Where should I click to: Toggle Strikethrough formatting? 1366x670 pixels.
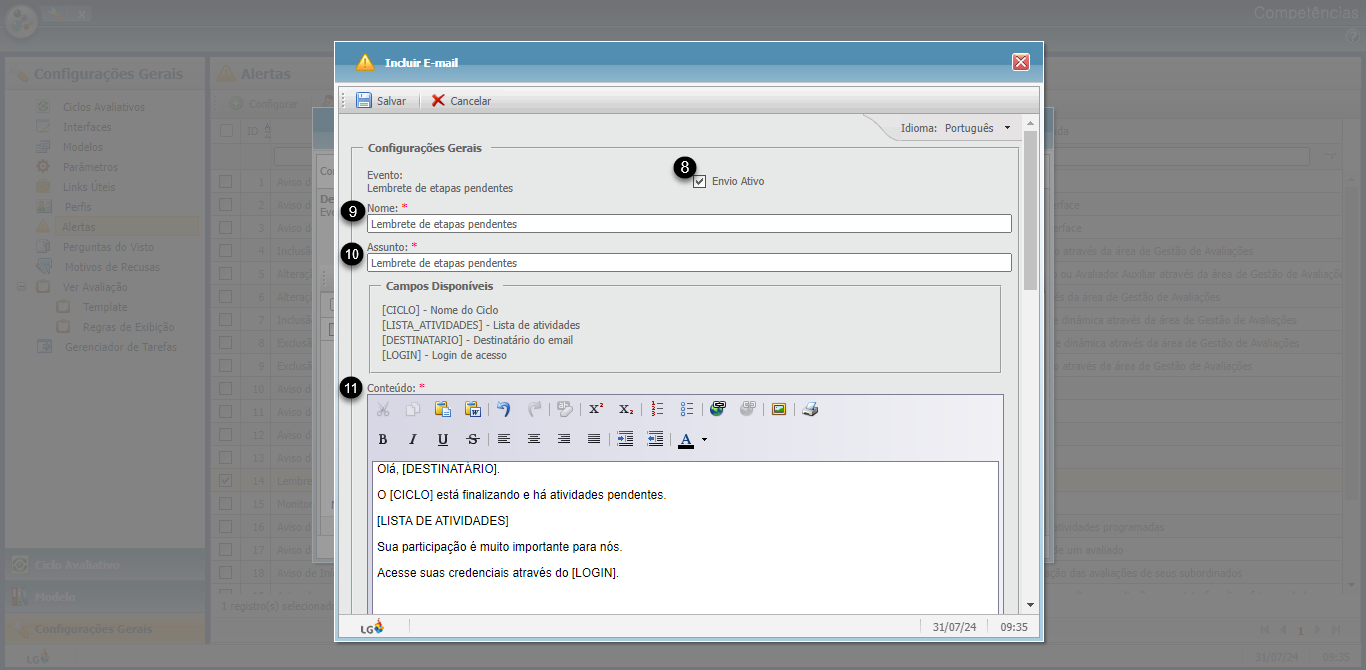tap(473, 439)
